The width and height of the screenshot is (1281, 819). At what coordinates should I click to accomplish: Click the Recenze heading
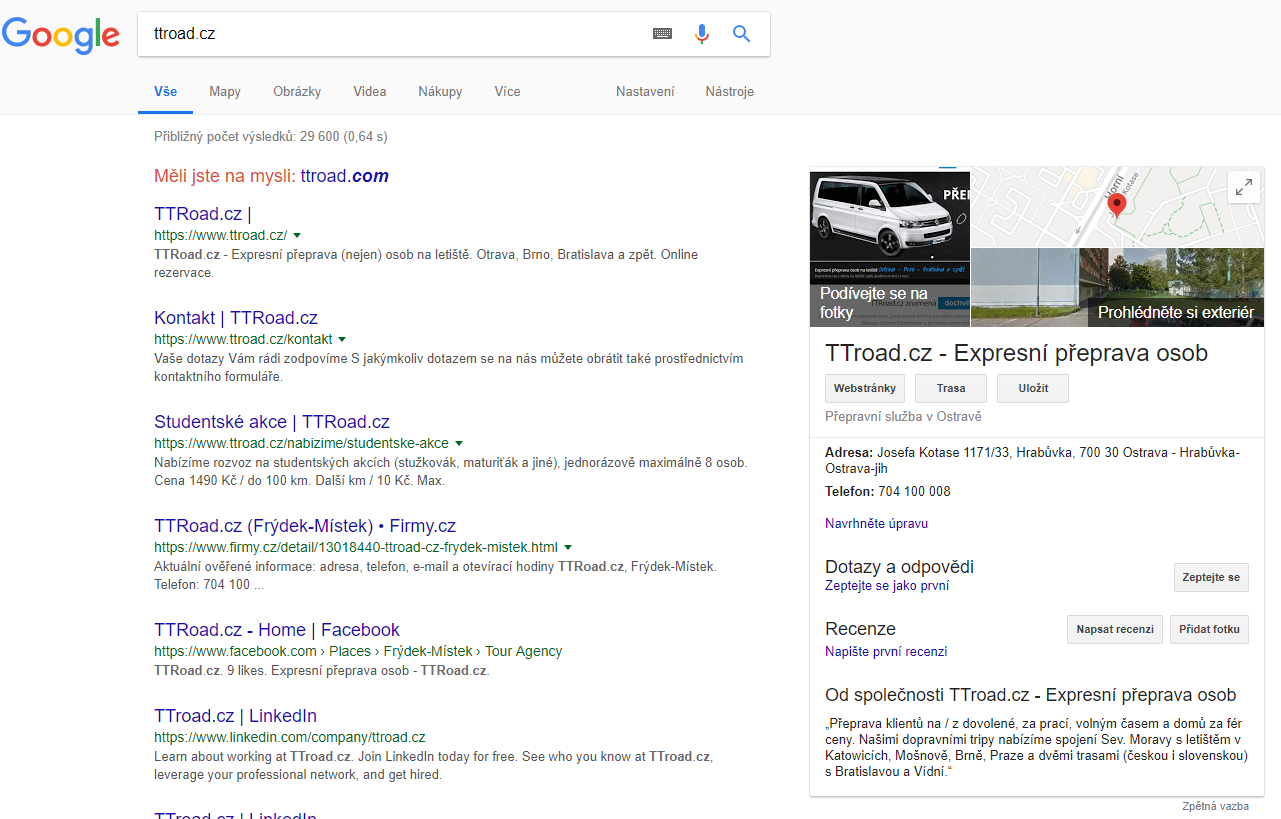click(860, 629)
